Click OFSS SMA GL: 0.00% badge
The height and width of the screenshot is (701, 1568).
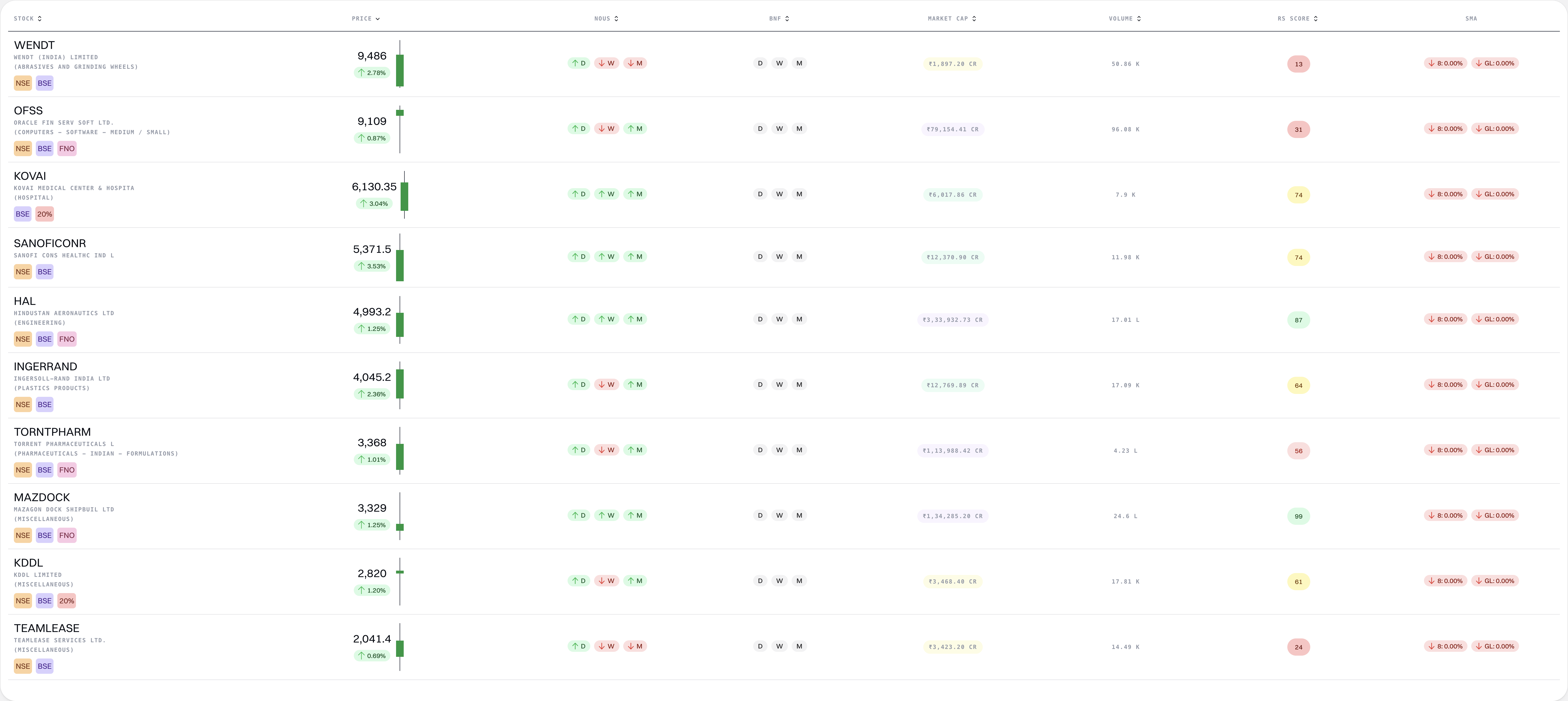click(x=1495, y=128)
